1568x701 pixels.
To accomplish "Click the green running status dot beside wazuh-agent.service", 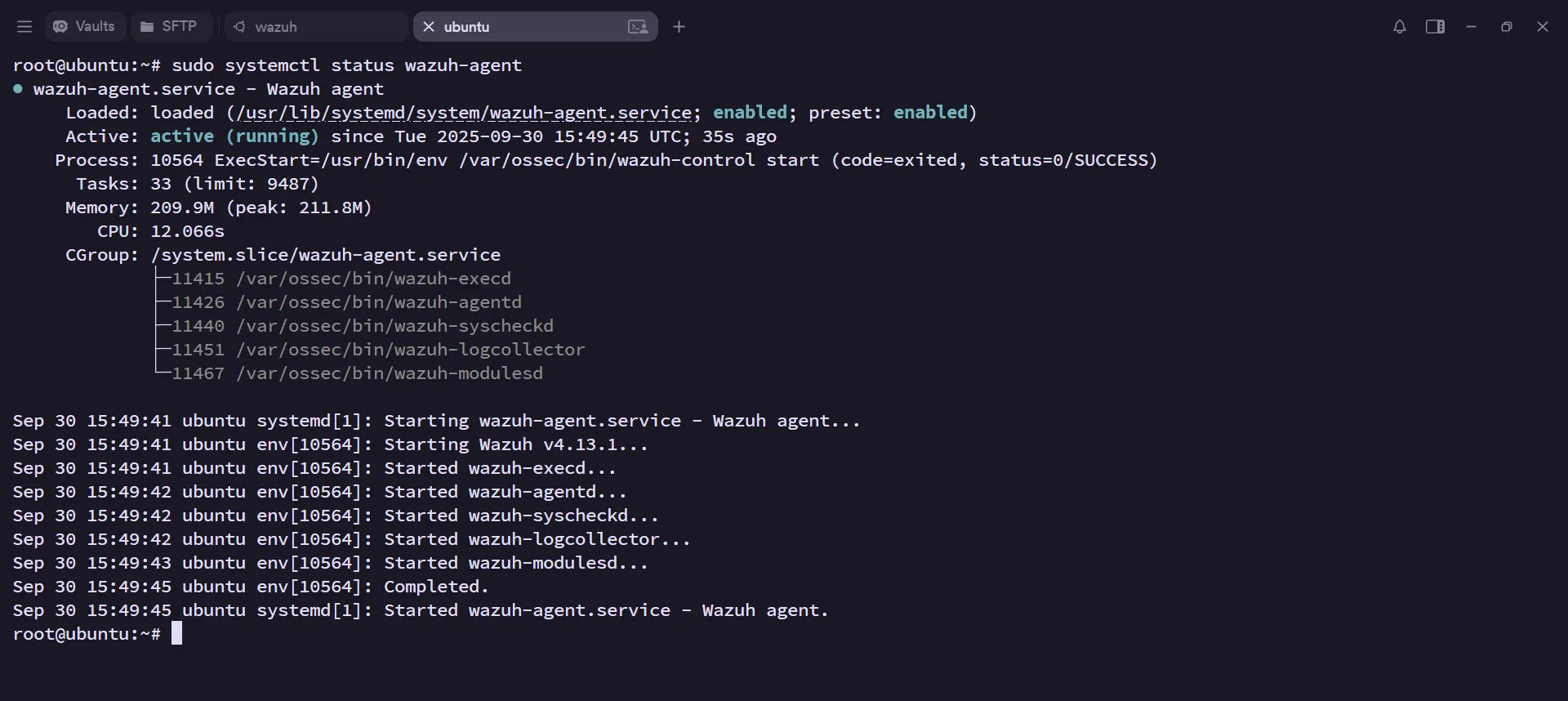I will (x=17, y=89).
